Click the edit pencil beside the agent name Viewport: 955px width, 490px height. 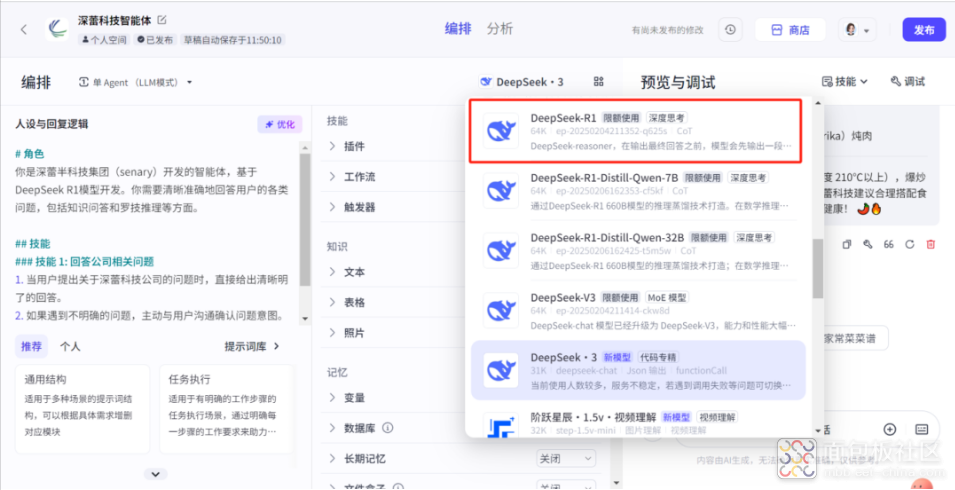[x=162, y=20]
